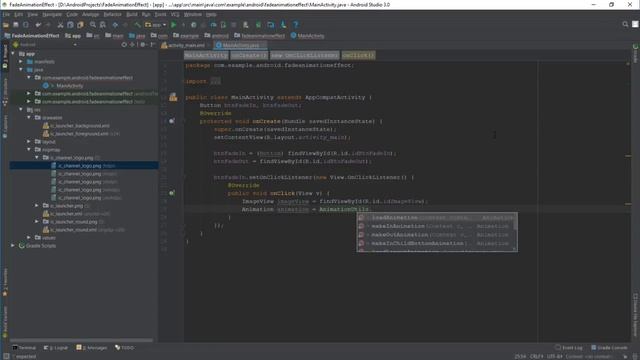
Task: Open the Navigate menu
Action: [x=52, y=14]
